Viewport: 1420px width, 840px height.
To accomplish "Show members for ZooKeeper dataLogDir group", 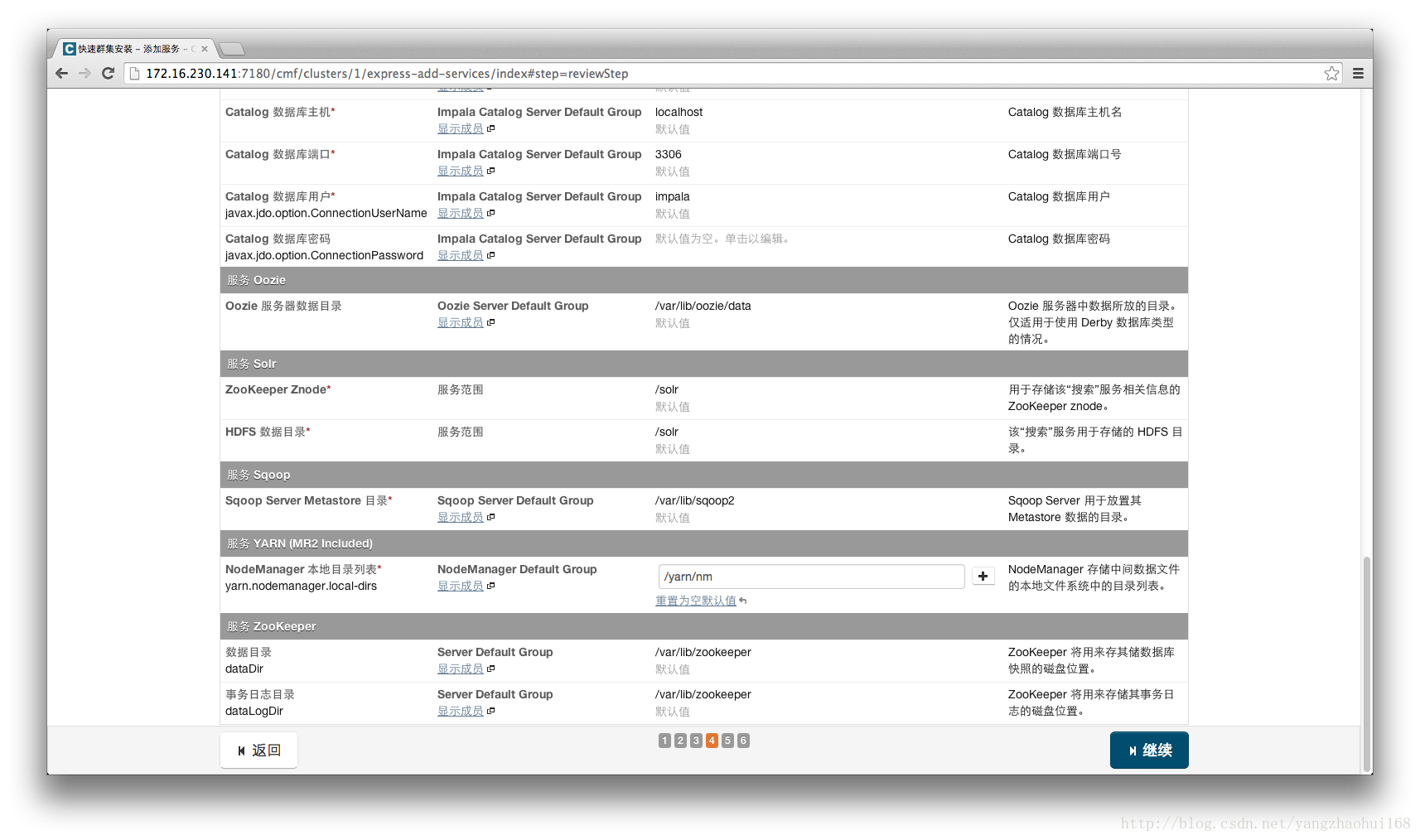I will (x=461, y=711).
